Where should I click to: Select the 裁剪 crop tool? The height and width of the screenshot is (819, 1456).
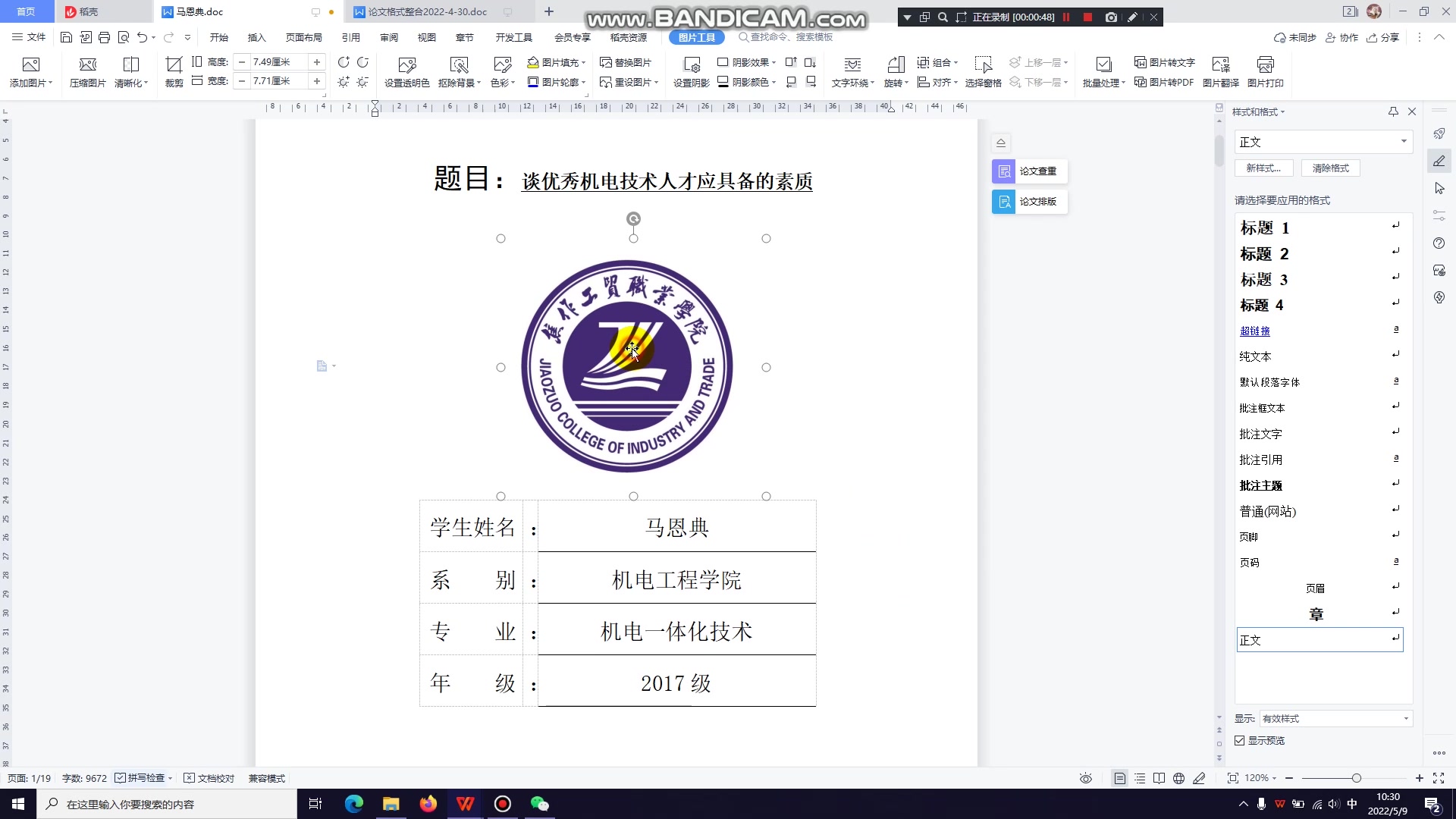coord(174,72)
